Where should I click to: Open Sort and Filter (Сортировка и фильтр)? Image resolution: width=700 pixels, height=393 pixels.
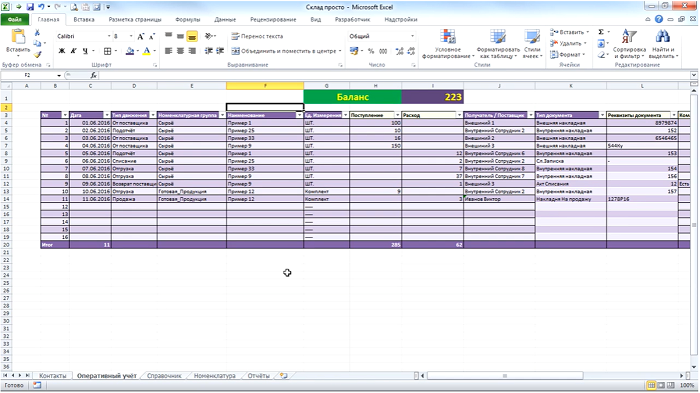[629, 44]
